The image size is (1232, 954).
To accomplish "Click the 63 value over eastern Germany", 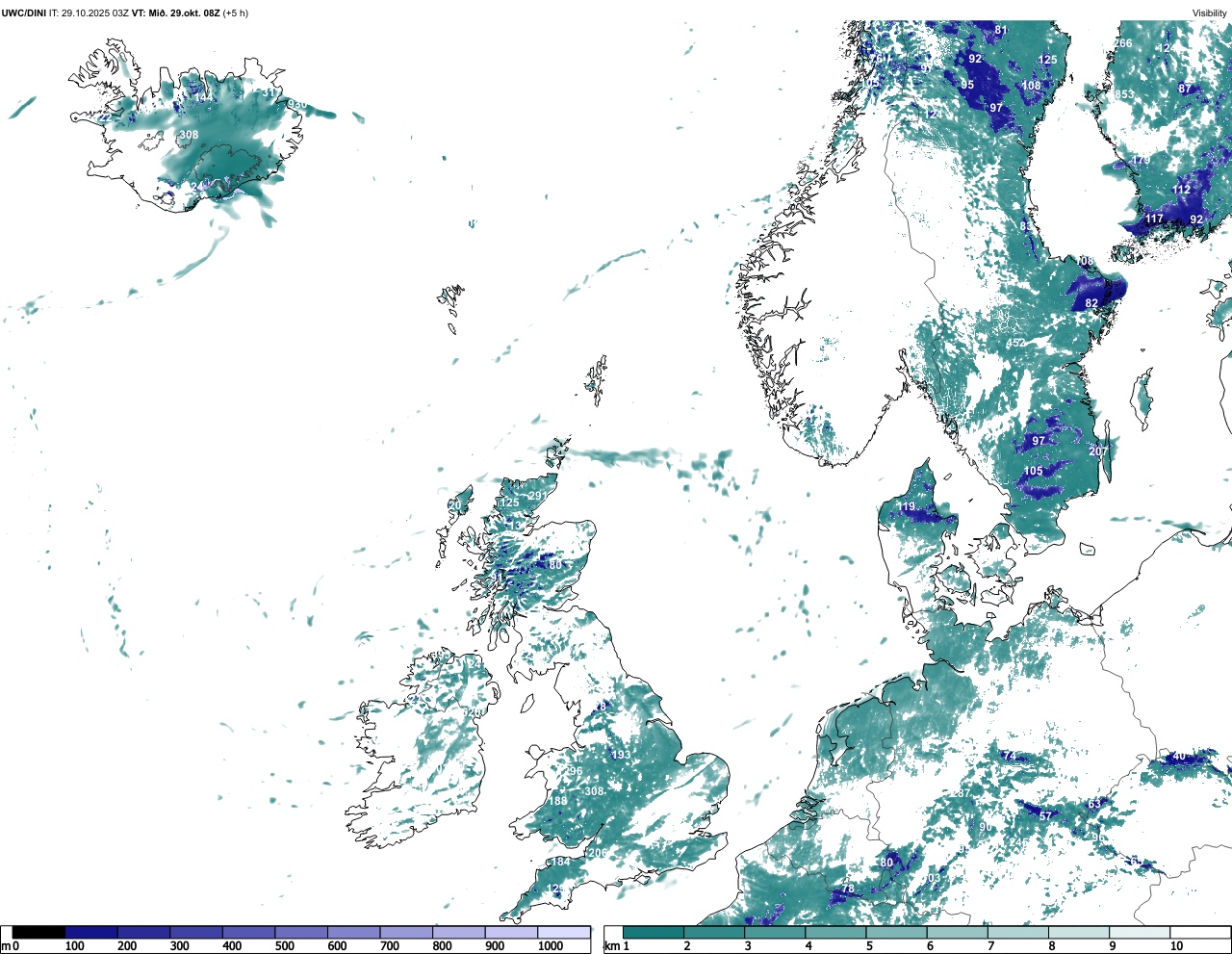I will point(1094,804).
